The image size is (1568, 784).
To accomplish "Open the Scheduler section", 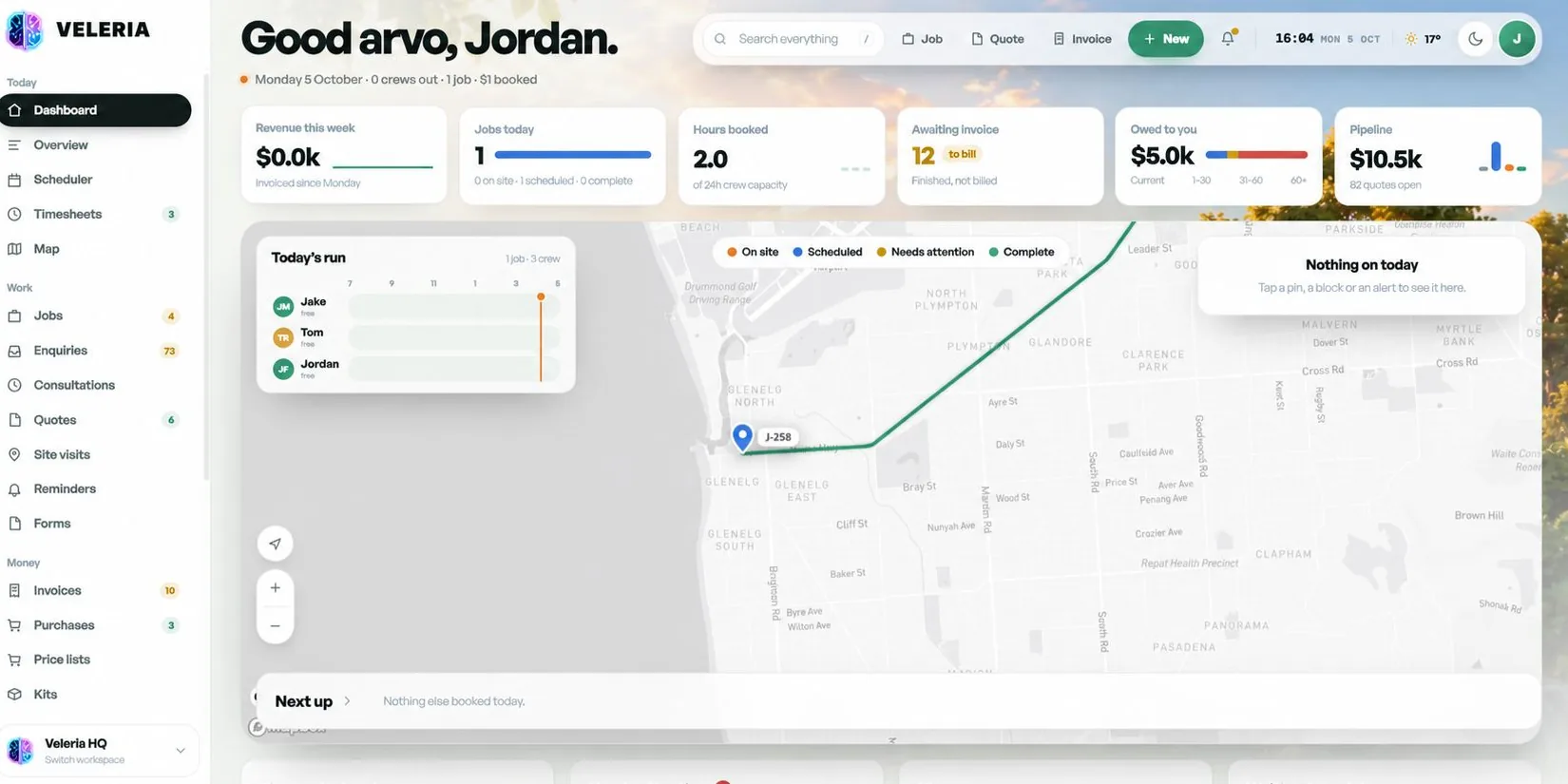I will [x=95, y=180].
